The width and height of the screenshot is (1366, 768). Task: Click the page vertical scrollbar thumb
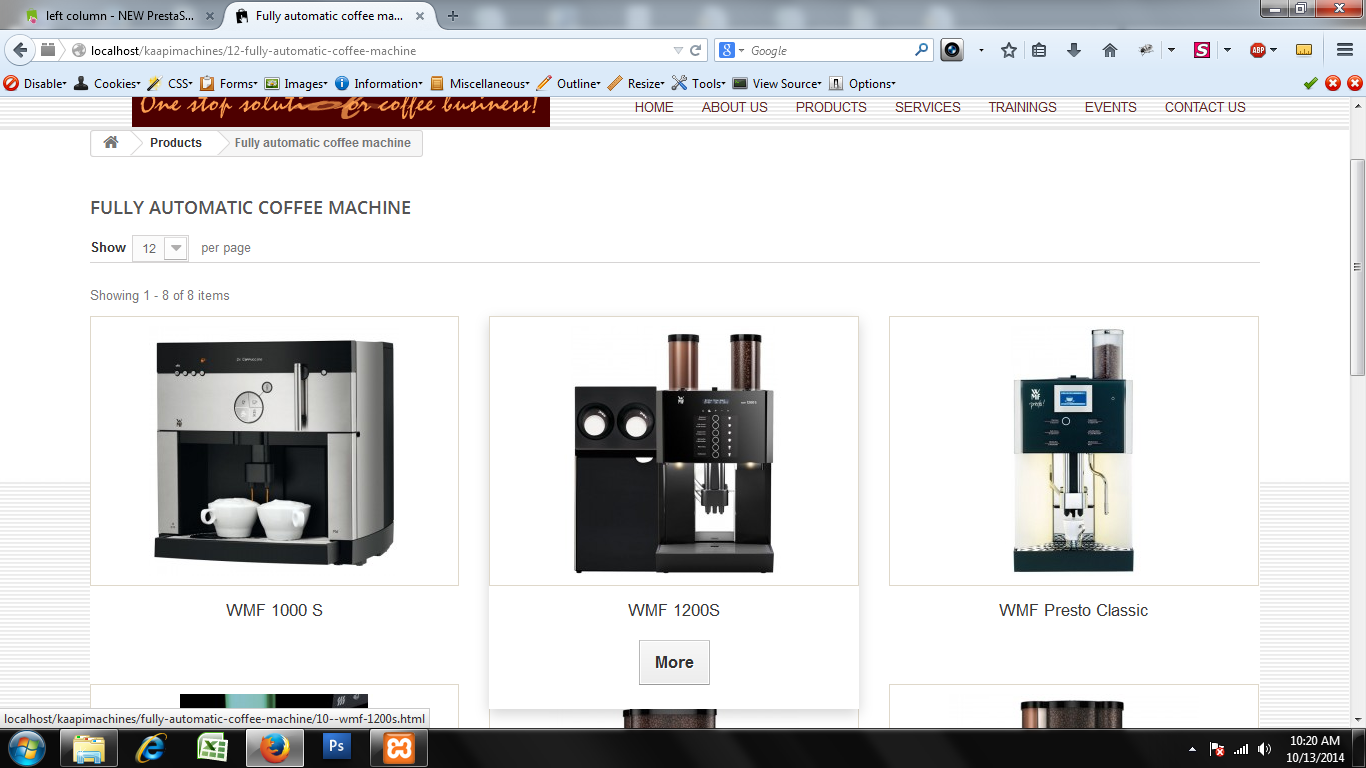click(x=1357, y=267)
